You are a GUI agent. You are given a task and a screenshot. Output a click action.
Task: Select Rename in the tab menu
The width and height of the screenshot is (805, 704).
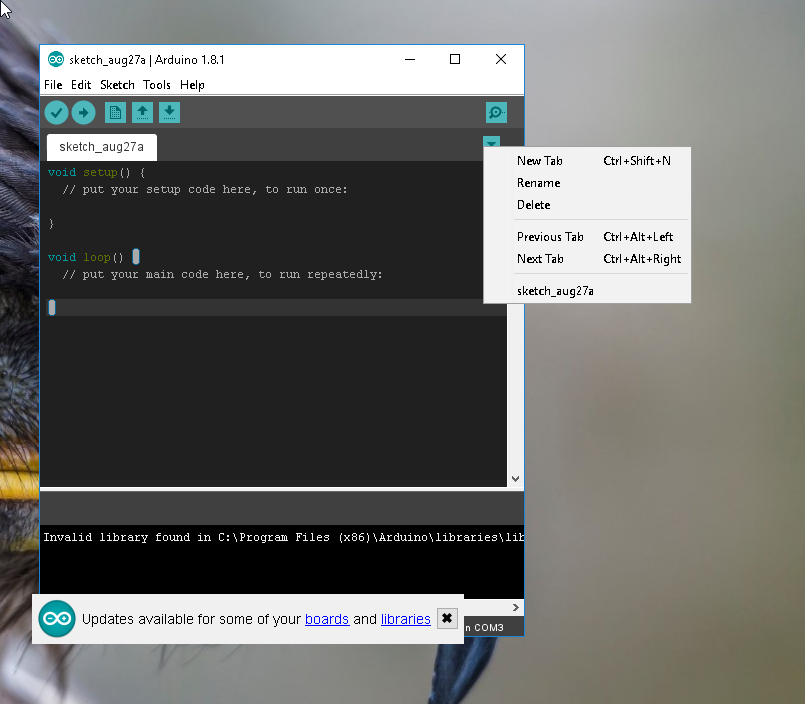587,183
